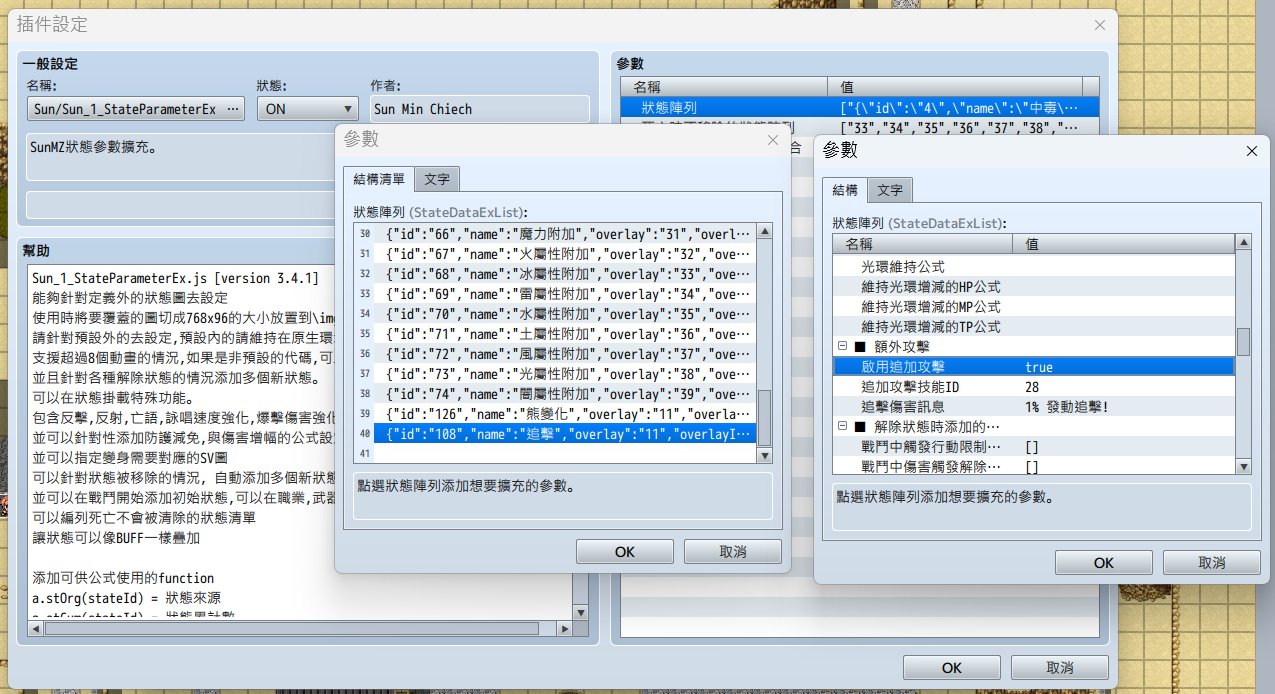Click the 幫助 help text area

coord(300,442)
